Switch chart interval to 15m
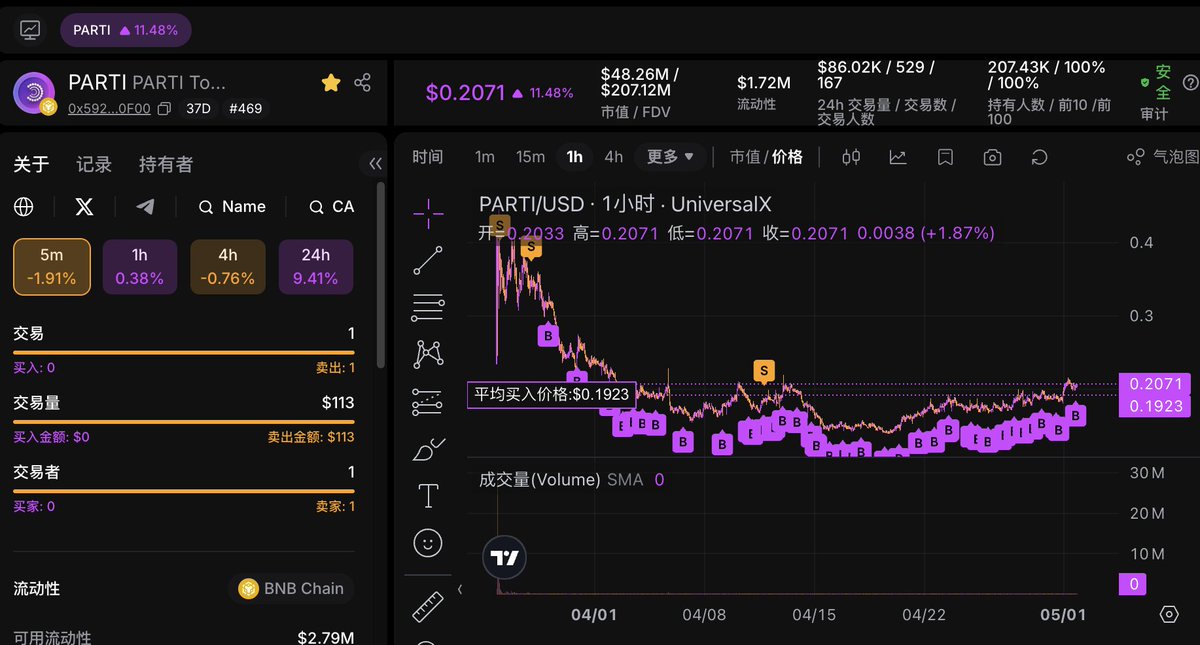The image size is (1200, 645). coord(530,157)
